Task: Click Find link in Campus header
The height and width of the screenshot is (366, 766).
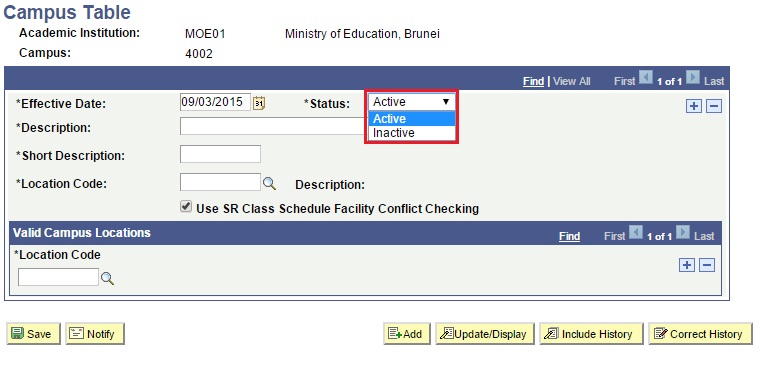Action: tap(533, 82)
